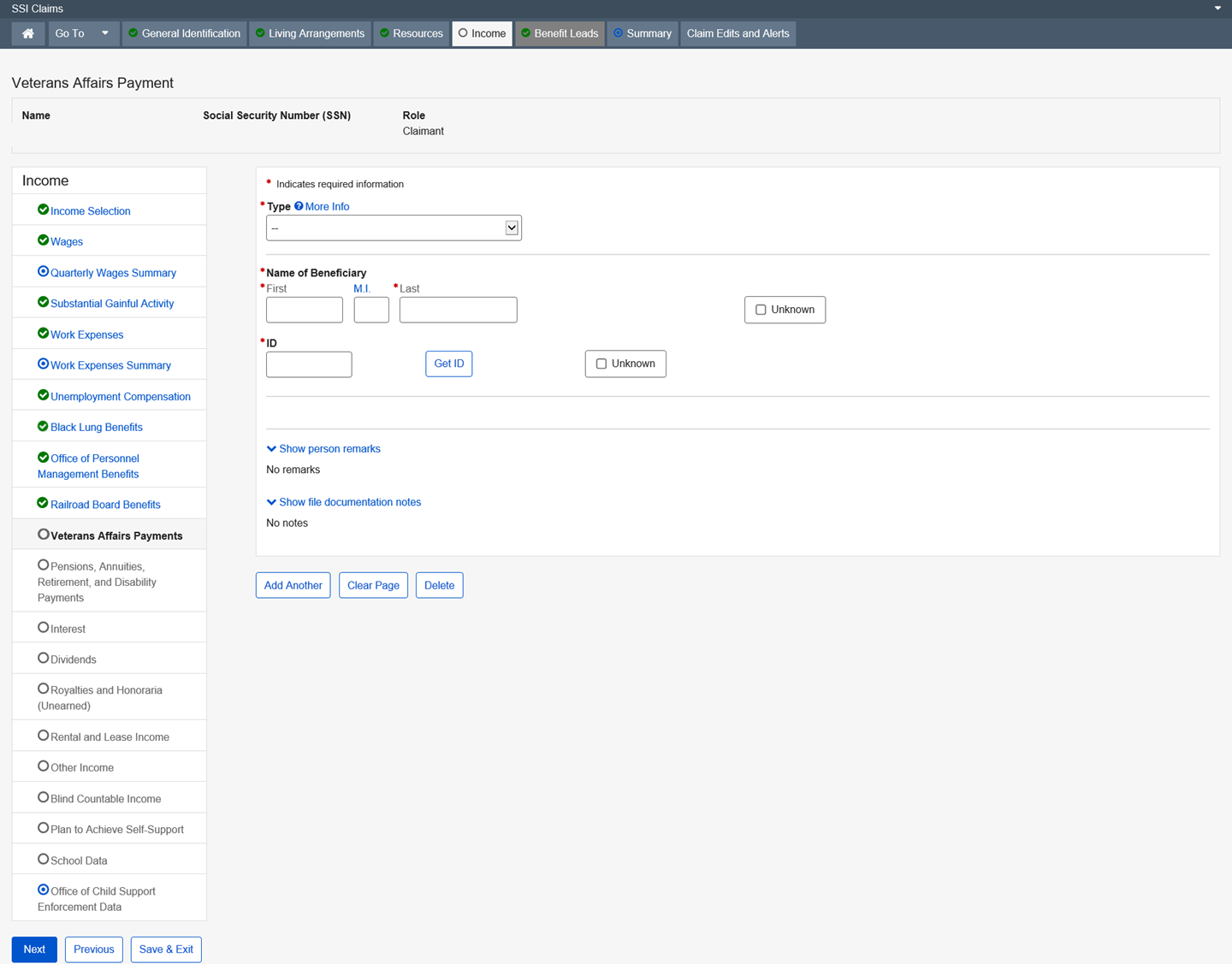Click status icon beside Quarterly Wages Summary

click(x=43, y=272)
